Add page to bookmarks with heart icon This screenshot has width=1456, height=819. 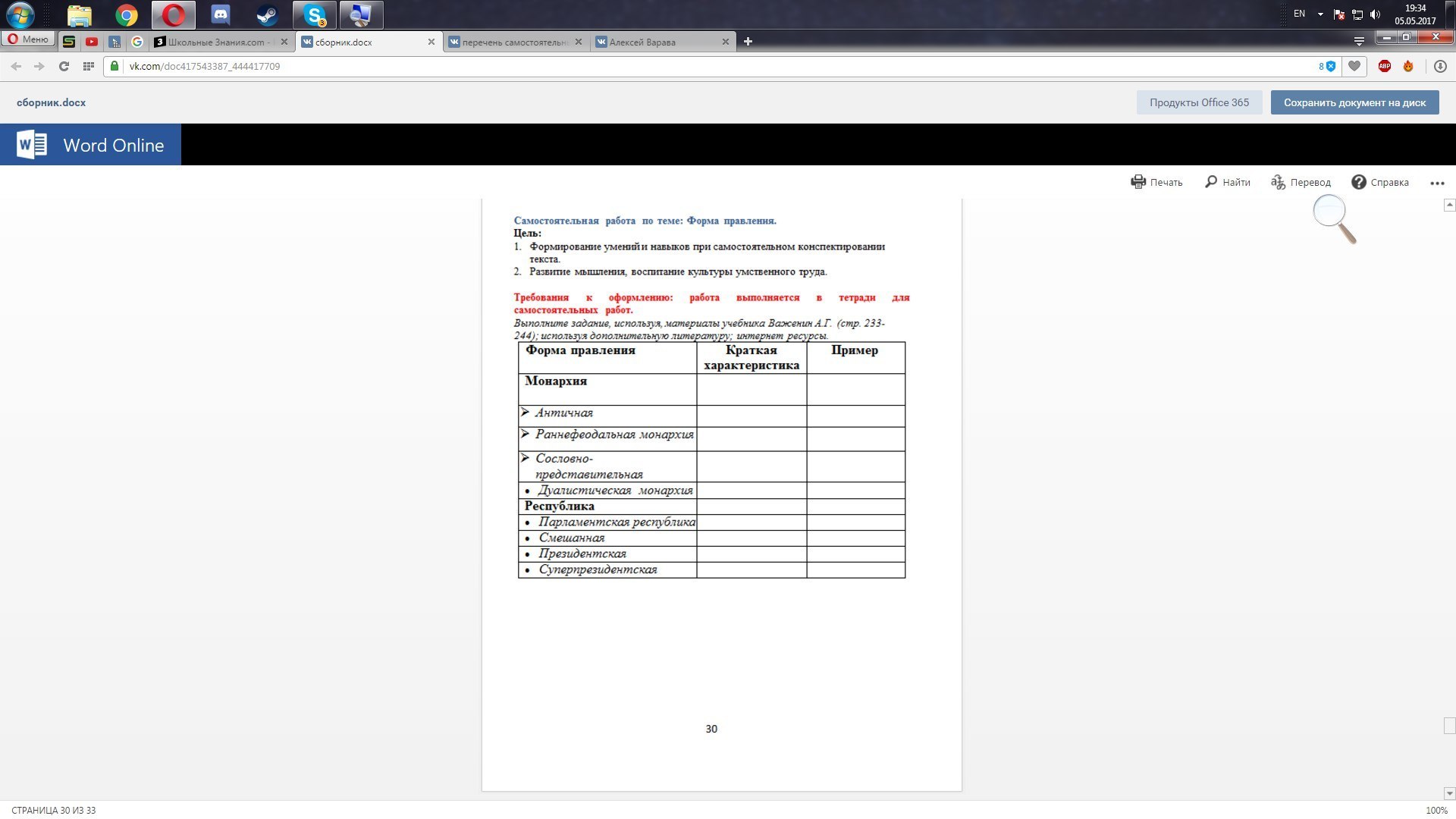1354,66
